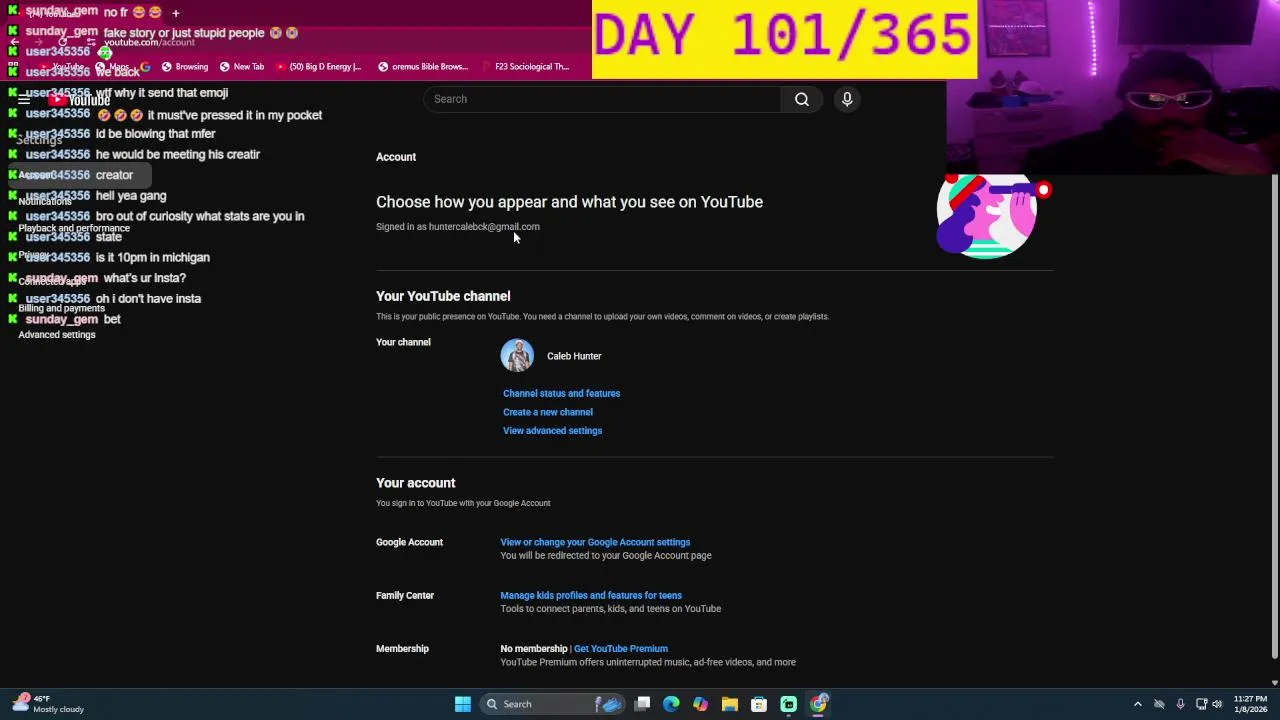Open the clock showing 11:27 PM

tap(1250, 704)
